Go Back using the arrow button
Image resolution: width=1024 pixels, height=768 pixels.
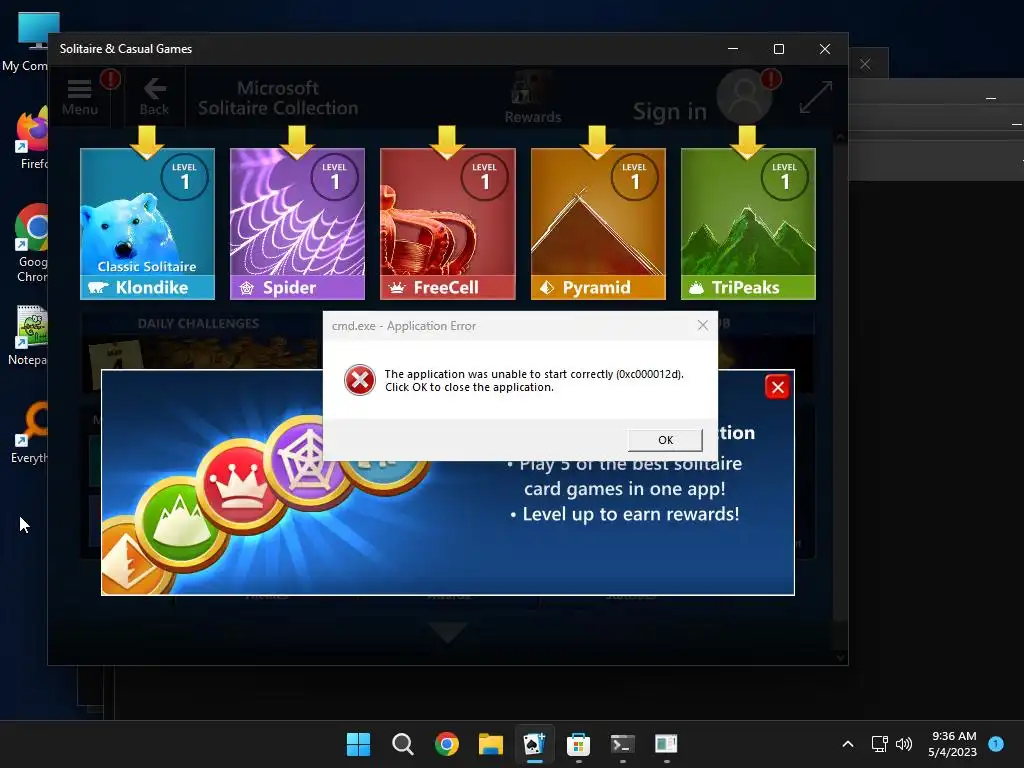click(154, 97)
